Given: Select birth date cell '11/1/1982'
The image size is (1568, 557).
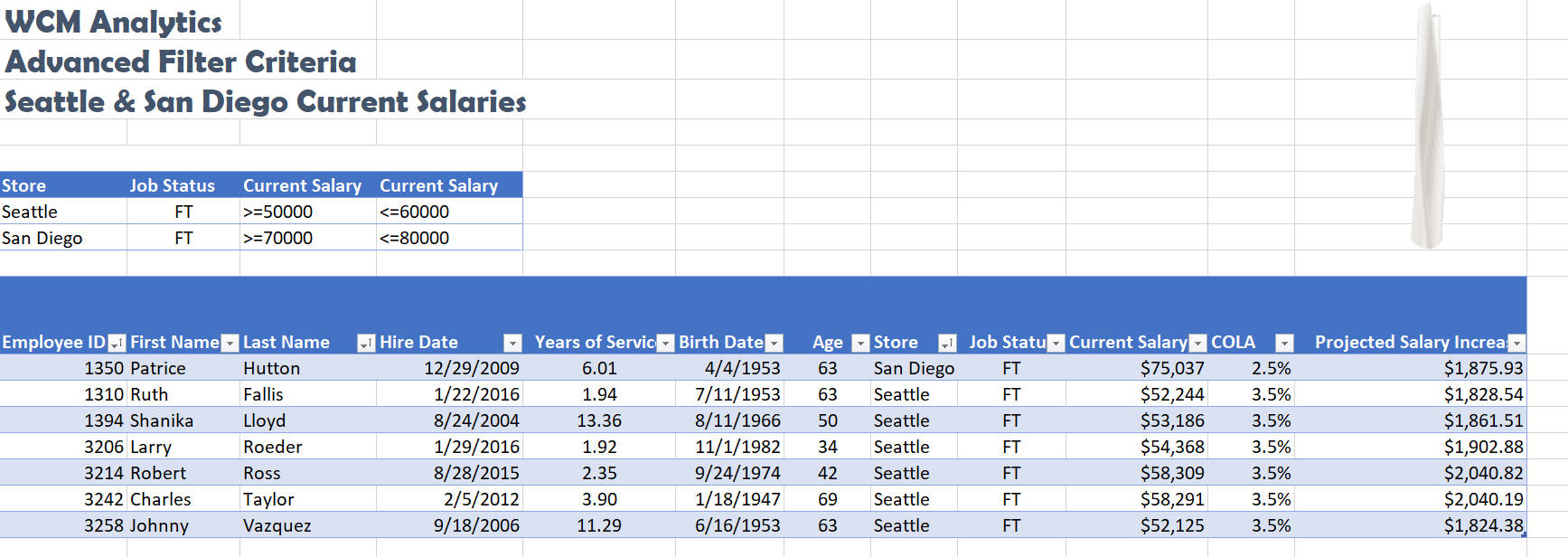Looking at the screenshot, I should click(x=729, y=447).
